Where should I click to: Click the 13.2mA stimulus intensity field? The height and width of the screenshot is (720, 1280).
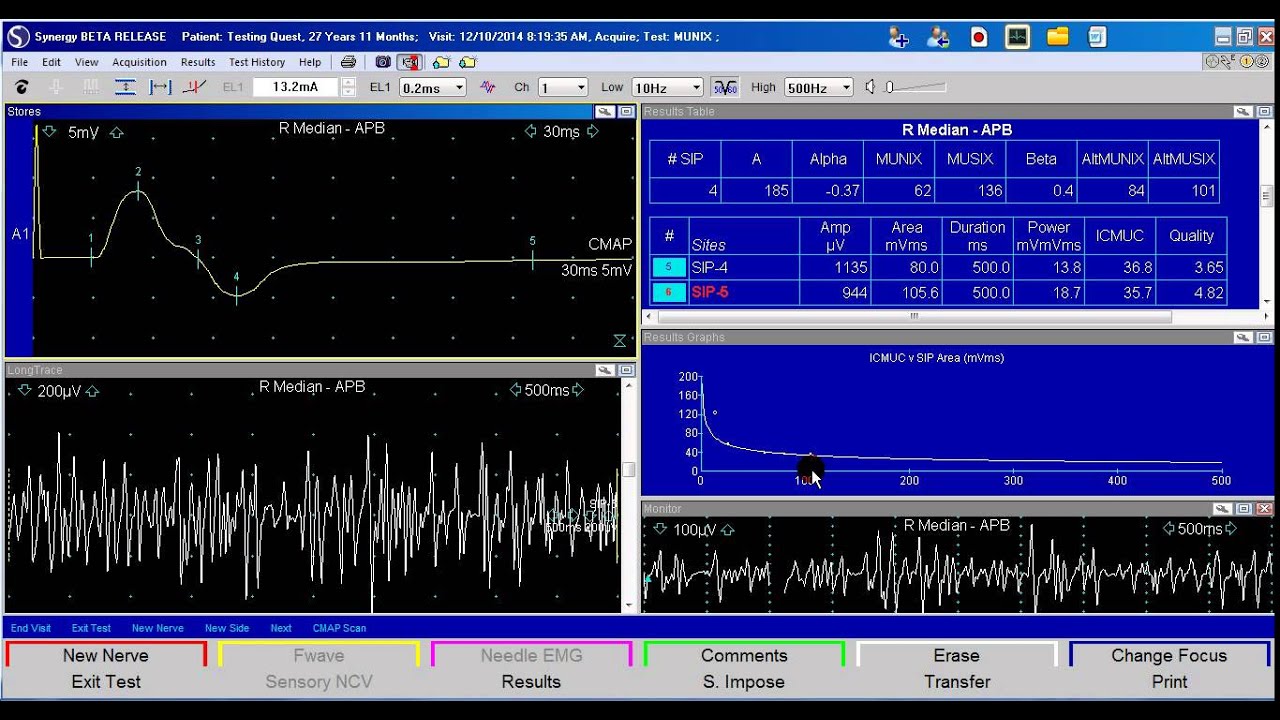click(x=296, y=87)
